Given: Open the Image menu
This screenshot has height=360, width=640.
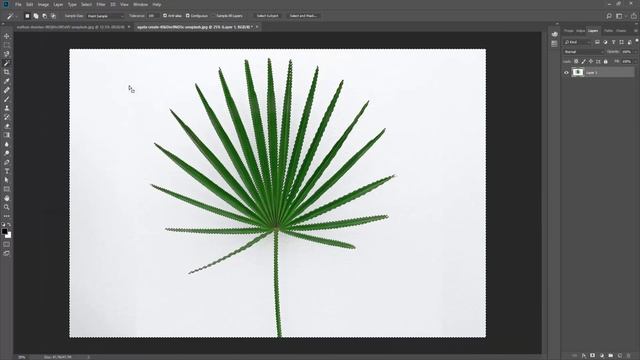Looking at the screenshot, I should [43, 4].
